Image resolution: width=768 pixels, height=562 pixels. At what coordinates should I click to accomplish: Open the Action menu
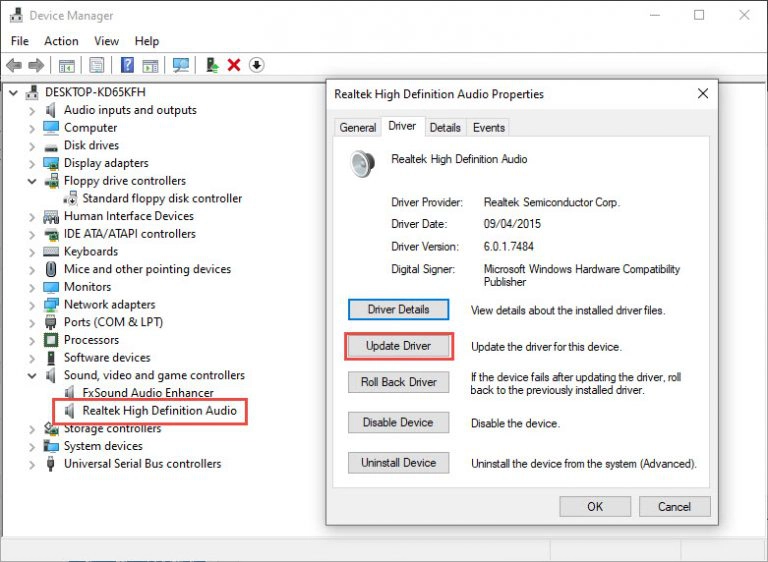click(61, 41)
